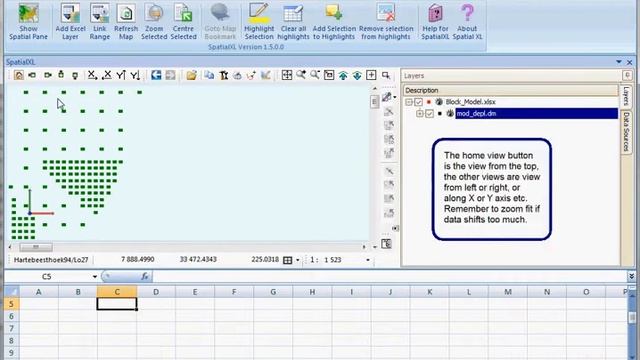The width and height of the screenshot is (640, 360).
Task: Open the grid icon dropdown arrow in status bar
Action: pyautogui.click(x=298, y=260)
